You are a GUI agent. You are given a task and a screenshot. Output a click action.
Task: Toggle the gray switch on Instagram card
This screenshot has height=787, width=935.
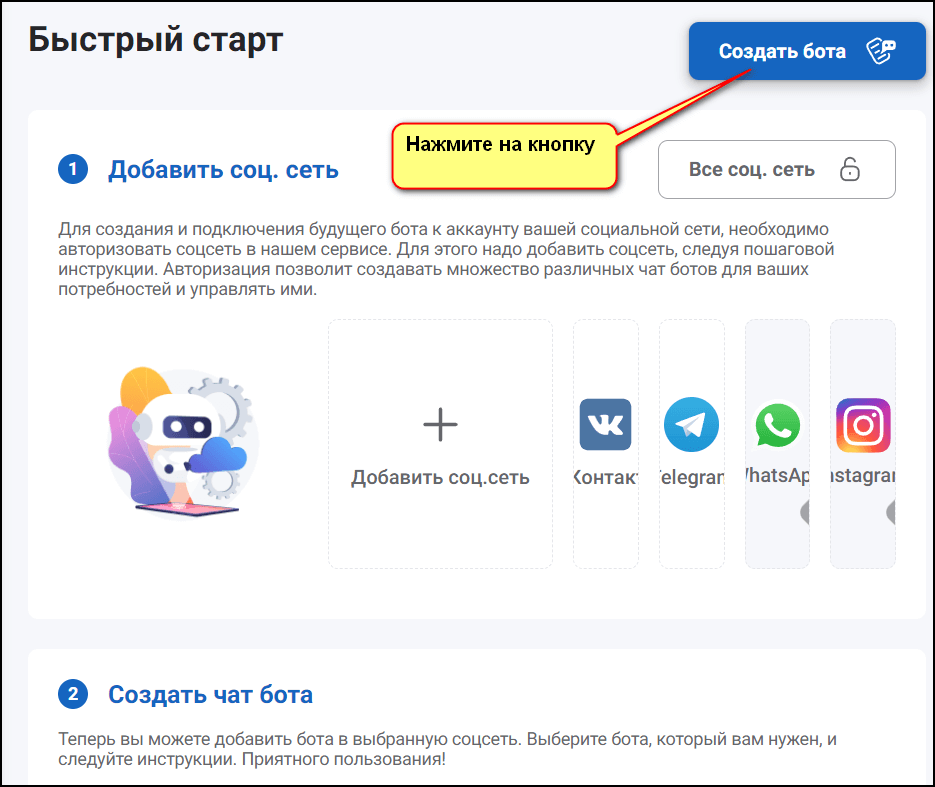889,513
